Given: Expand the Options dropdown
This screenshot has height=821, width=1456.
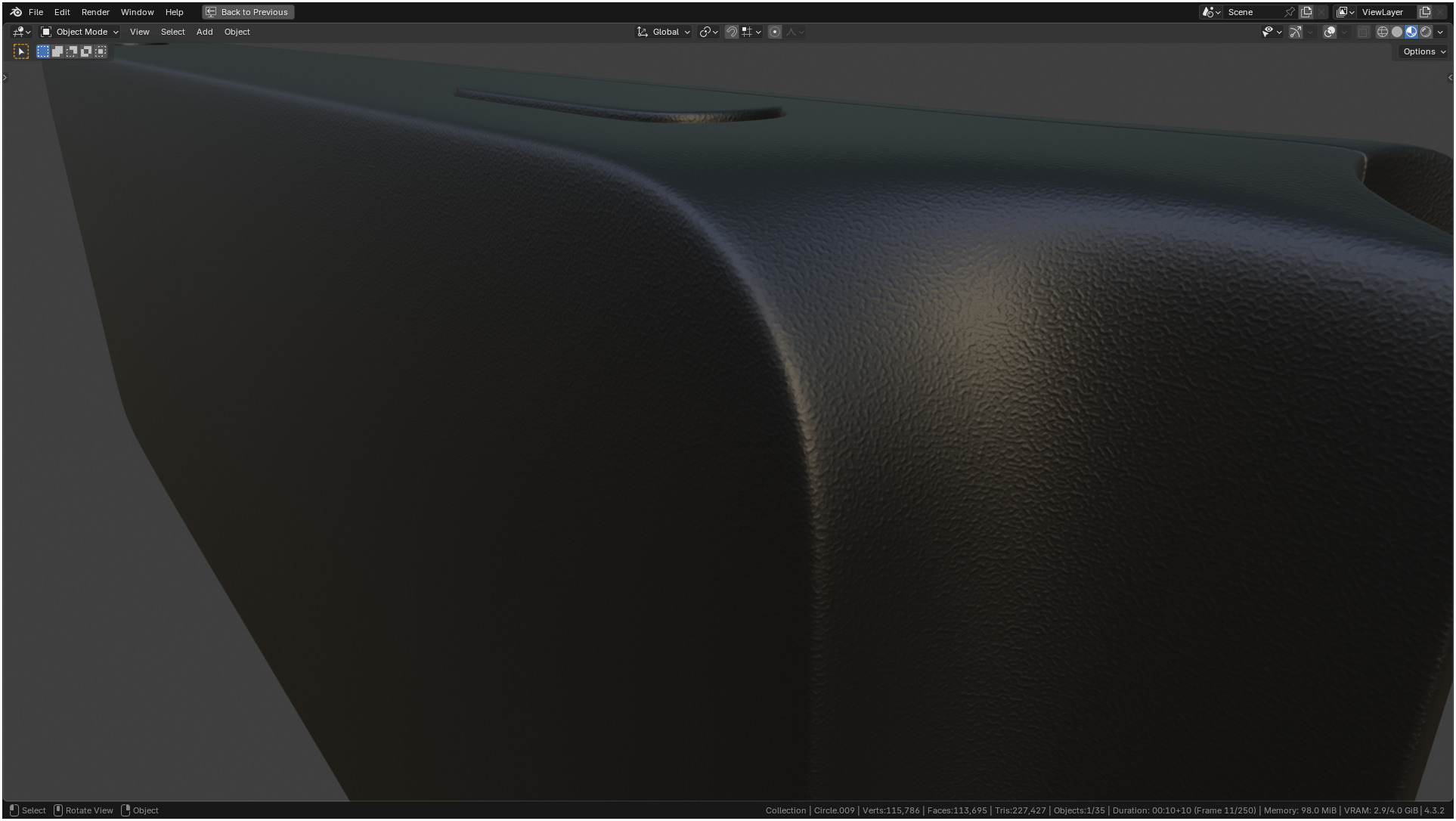Looking at the screenshot, I should coord(1424,51).
